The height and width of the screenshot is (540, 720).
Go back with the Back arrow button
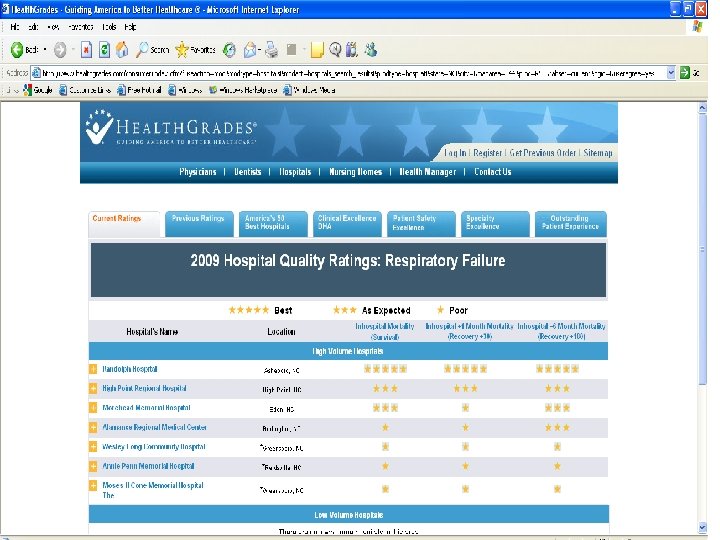[24, 49]
